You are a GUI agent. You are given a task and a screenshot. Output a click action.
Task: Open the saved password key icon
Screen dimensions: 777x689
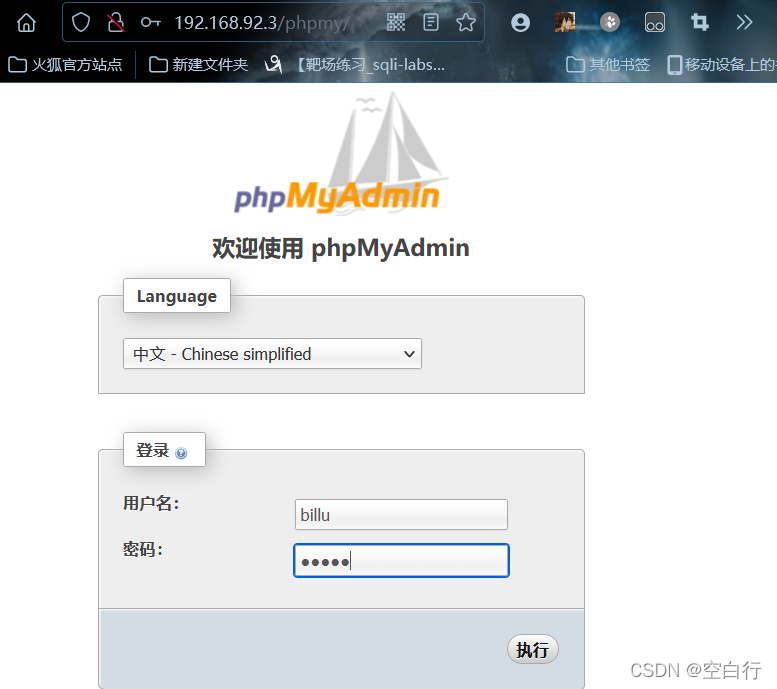(x=151, y=22)
